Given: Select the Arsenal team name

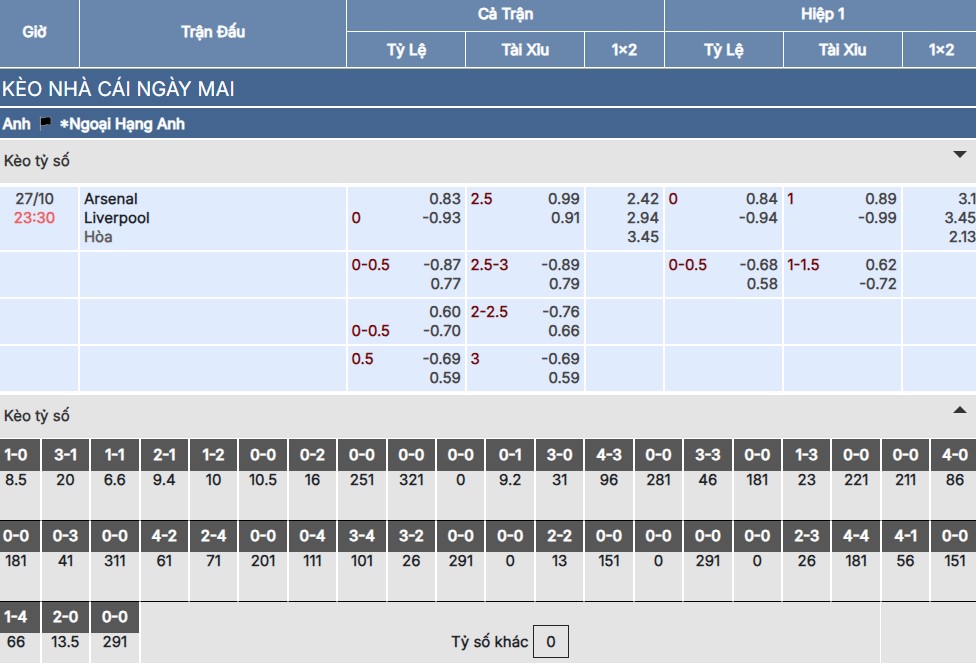Looking at the screenshot, I should point(111,199).
